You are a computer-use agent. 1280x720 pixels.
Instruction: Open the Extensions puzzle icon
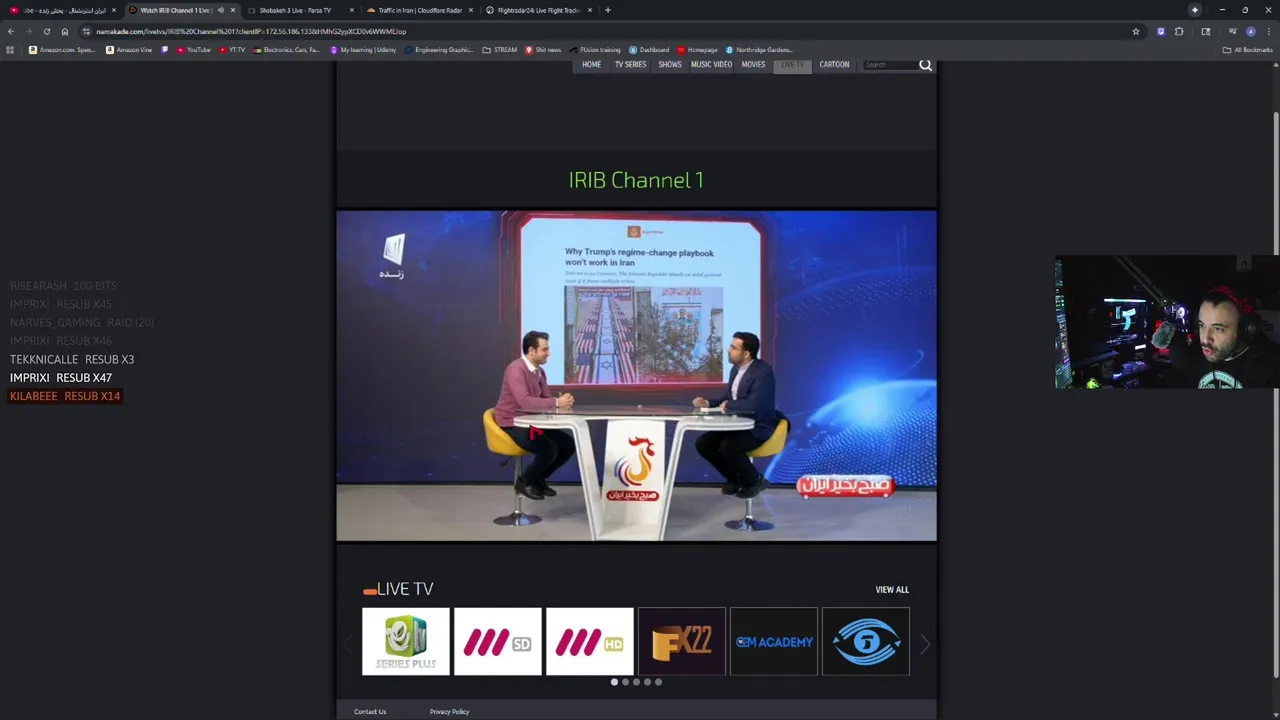click(1179, 31)
